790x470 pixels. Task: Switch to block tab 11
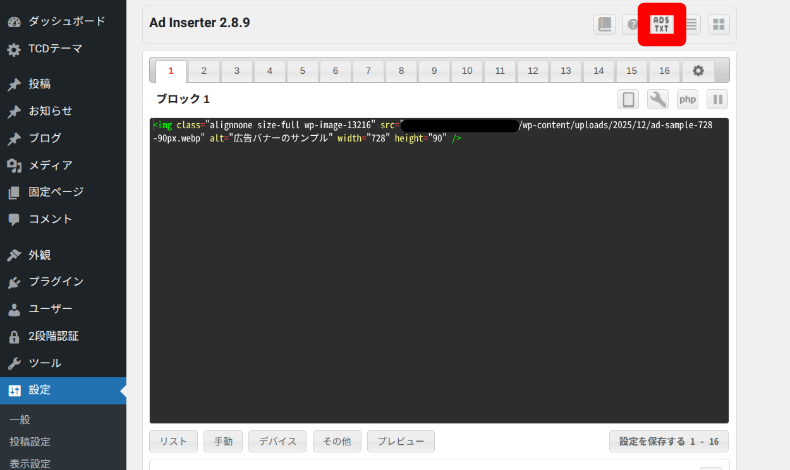(x=500, y=71)
